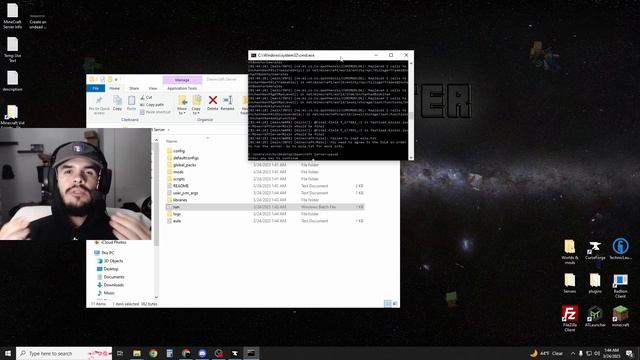Open the description desktop file
The width and height of the screenshot is (640, 360).
point(13,81)
